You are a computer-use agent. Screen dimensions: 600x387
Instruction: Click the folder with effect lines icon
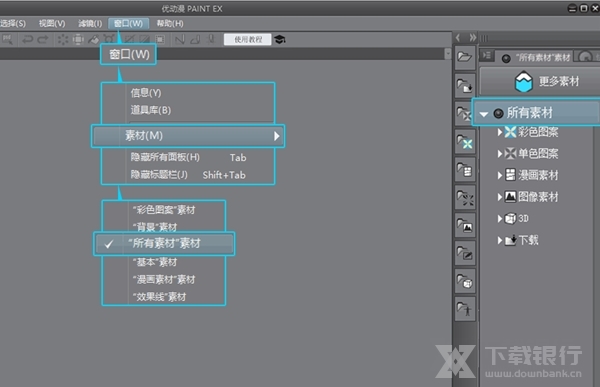[465, 197]
